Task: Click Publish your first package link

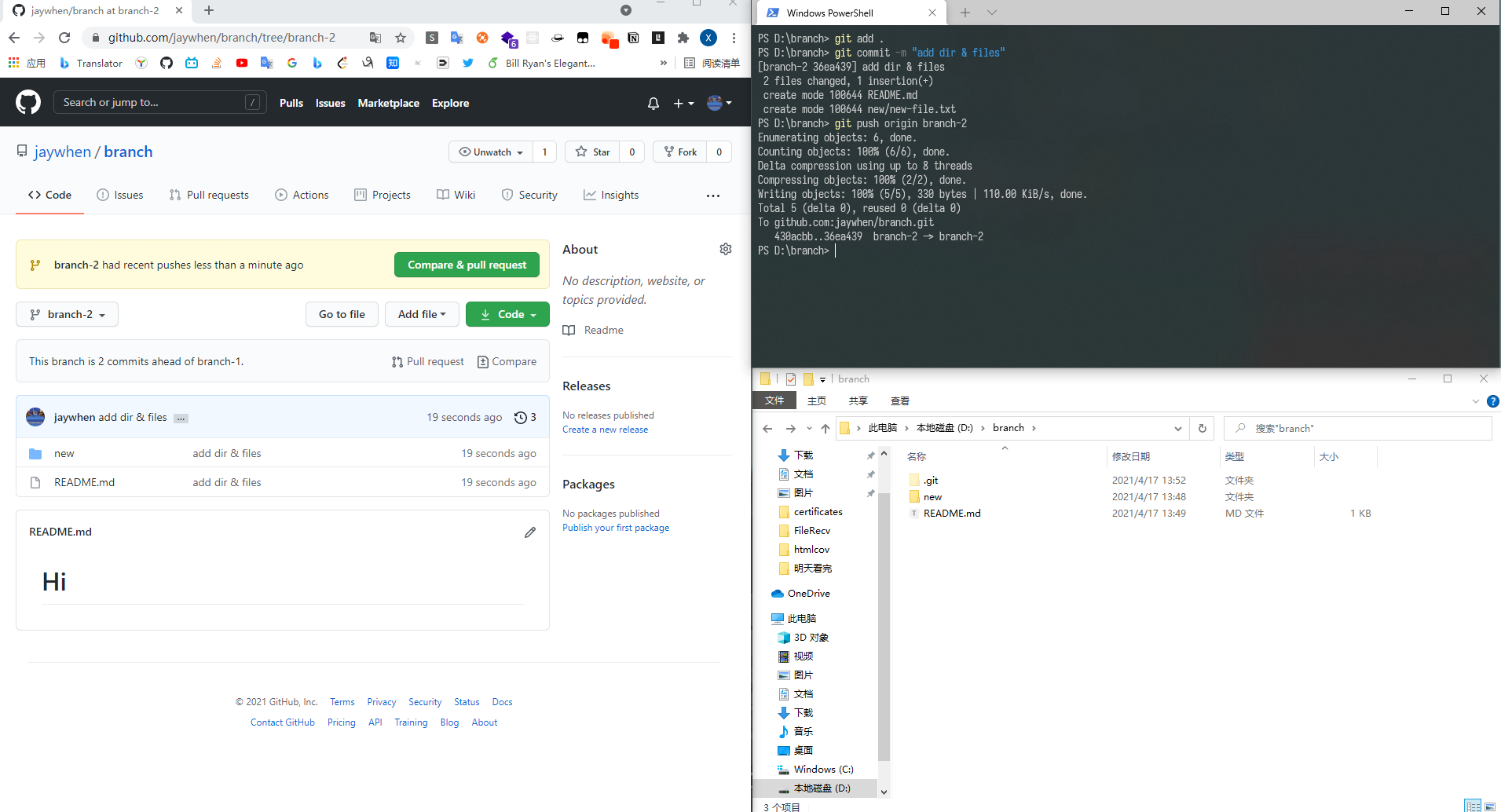Action: (x=616, y=528)
